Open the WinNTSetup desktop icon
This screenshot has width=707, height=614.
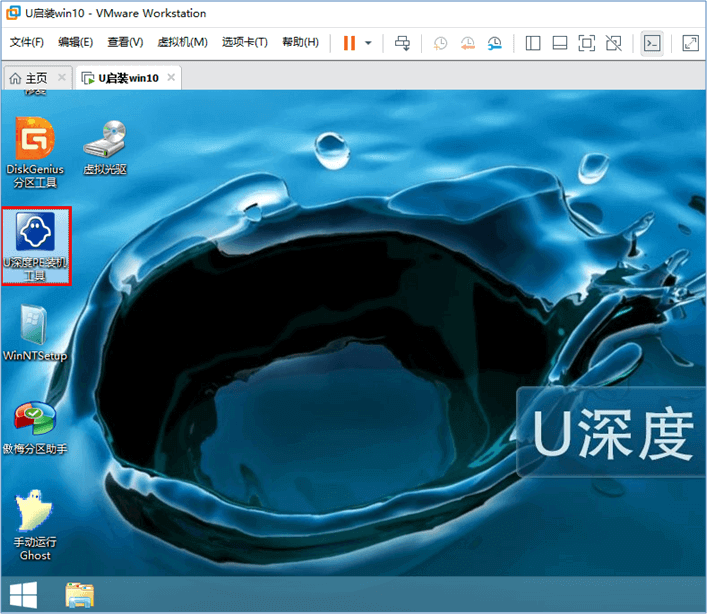pos(35,333)
